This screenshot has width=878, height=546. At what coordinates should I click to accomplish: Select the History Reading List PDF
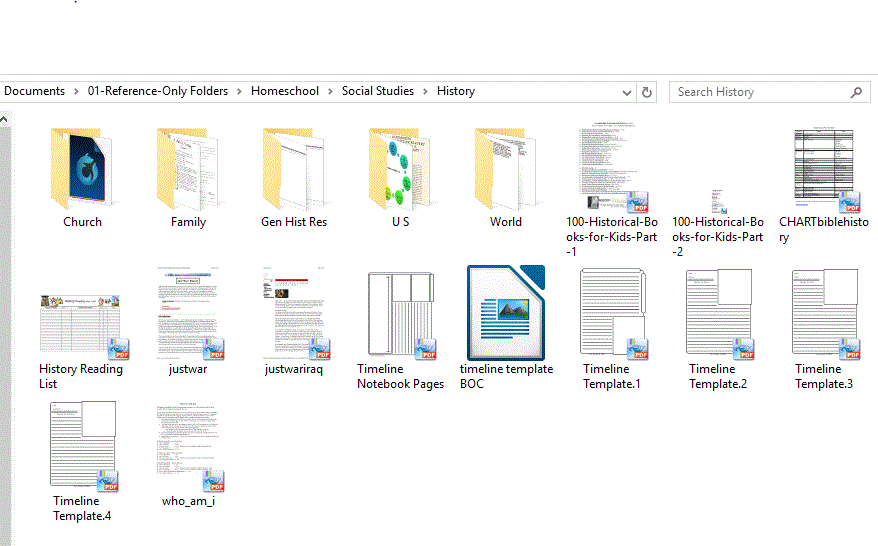81,326
